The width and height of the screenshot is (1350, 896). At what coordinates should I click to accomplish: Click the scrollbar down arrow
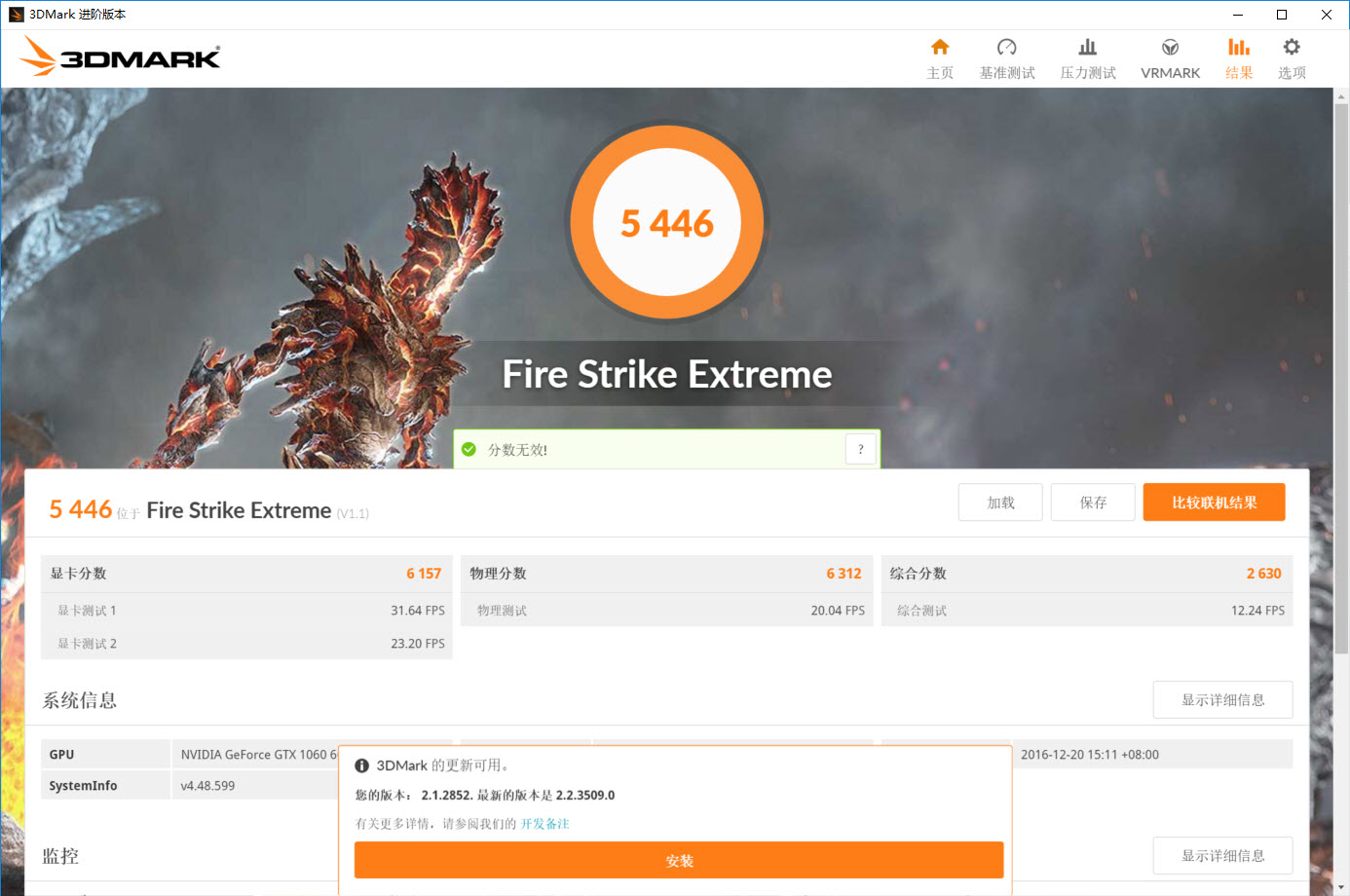pyautogui.click(x=1341, y=887)
